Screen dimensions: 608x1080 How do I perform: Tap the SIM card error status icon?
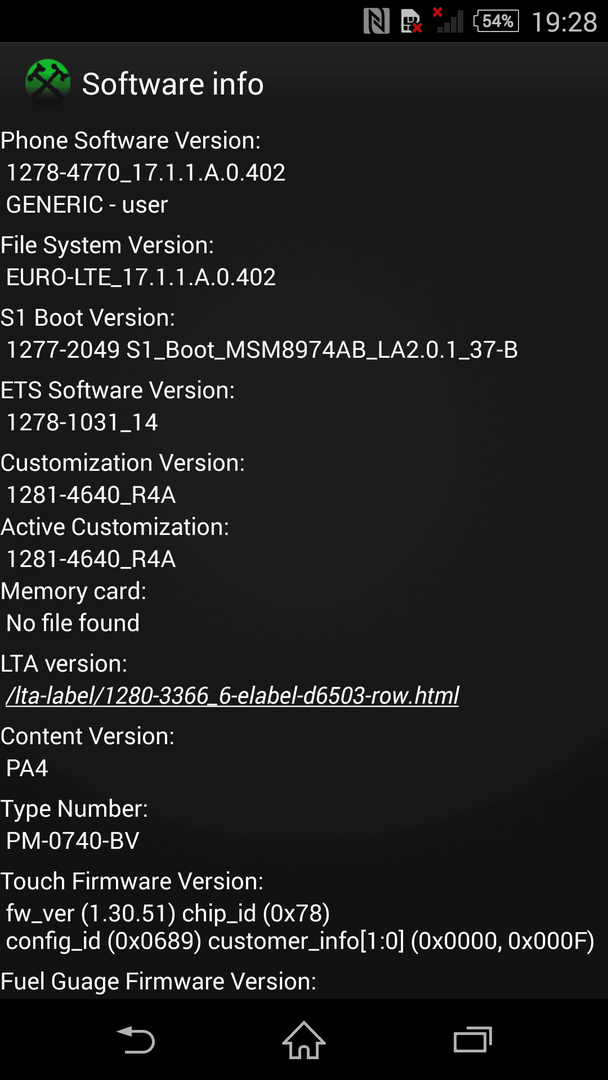pos(412,21)
